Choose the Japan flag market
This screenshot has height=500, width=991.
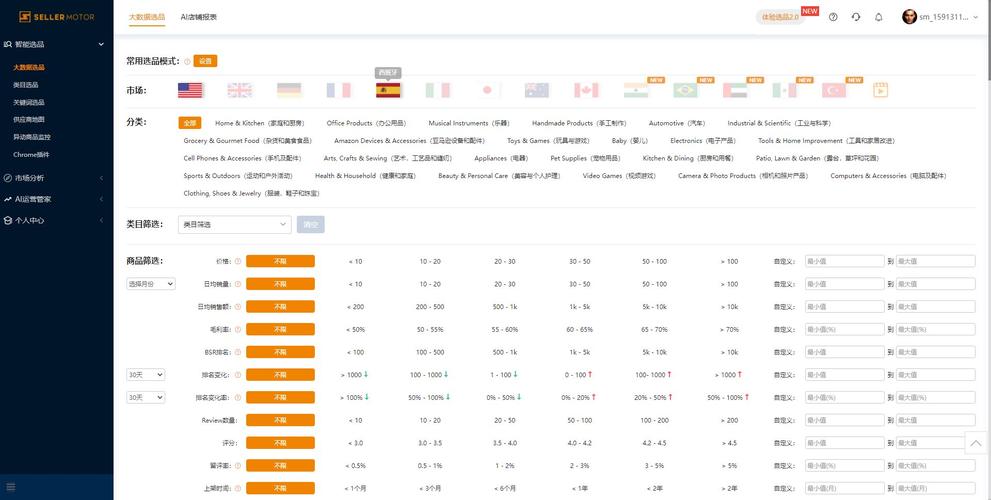(x=487, y=90)
